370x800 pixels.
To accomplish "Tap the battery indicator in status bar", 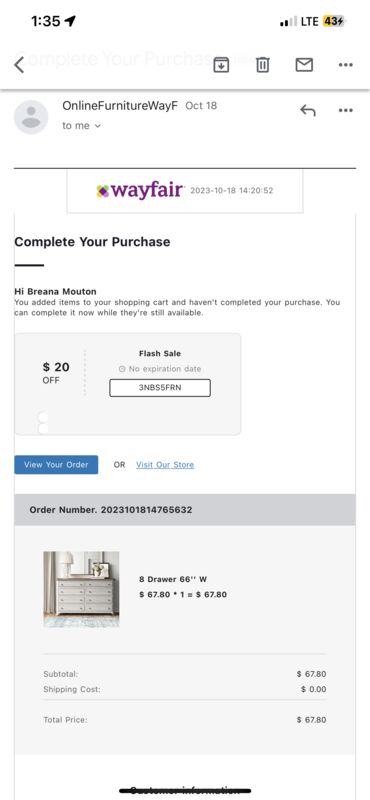I will (x=334, y=21).
